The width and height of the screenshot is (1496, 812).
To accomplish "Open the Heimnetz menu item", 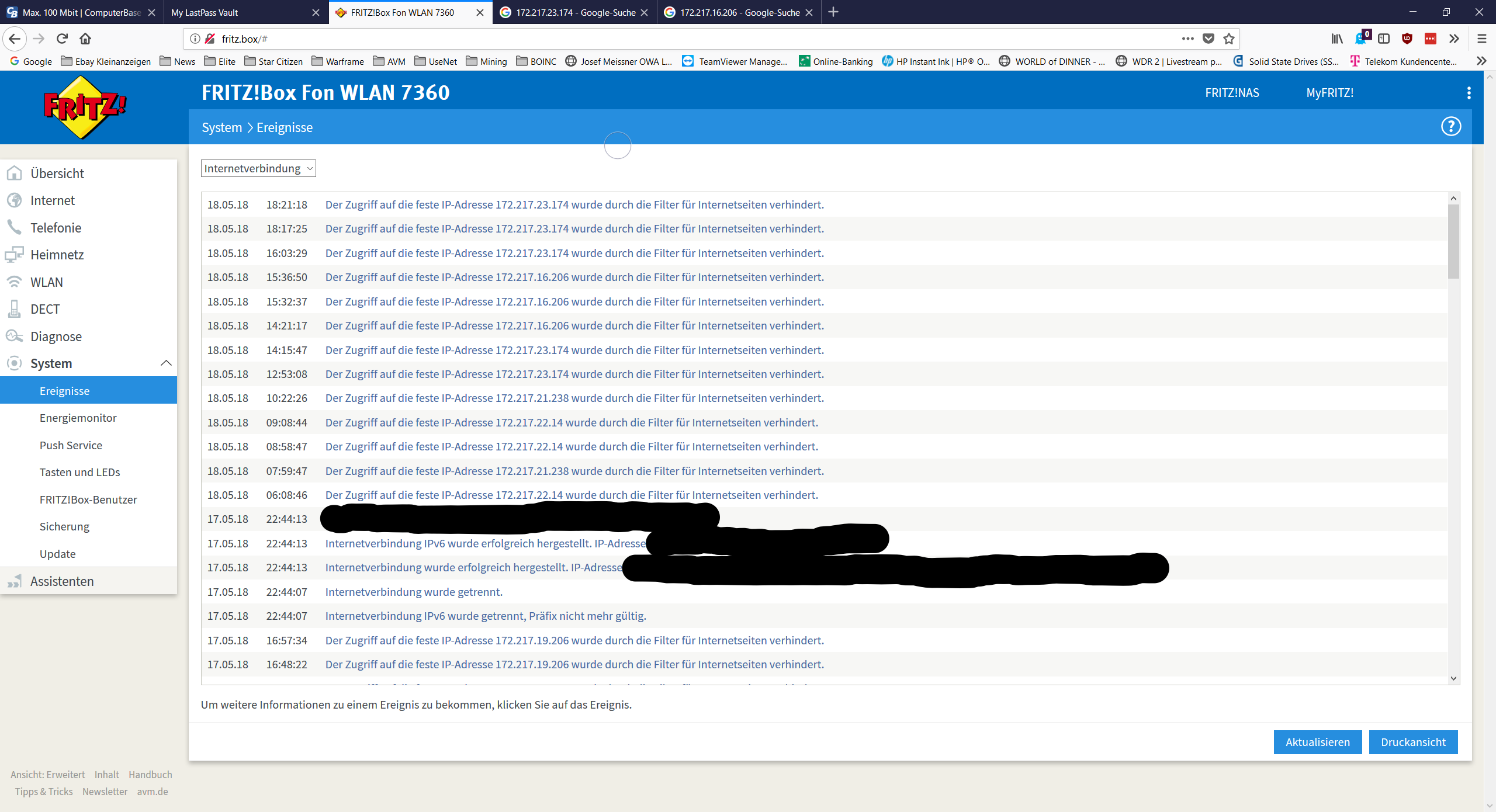I will tap(57, 255).
